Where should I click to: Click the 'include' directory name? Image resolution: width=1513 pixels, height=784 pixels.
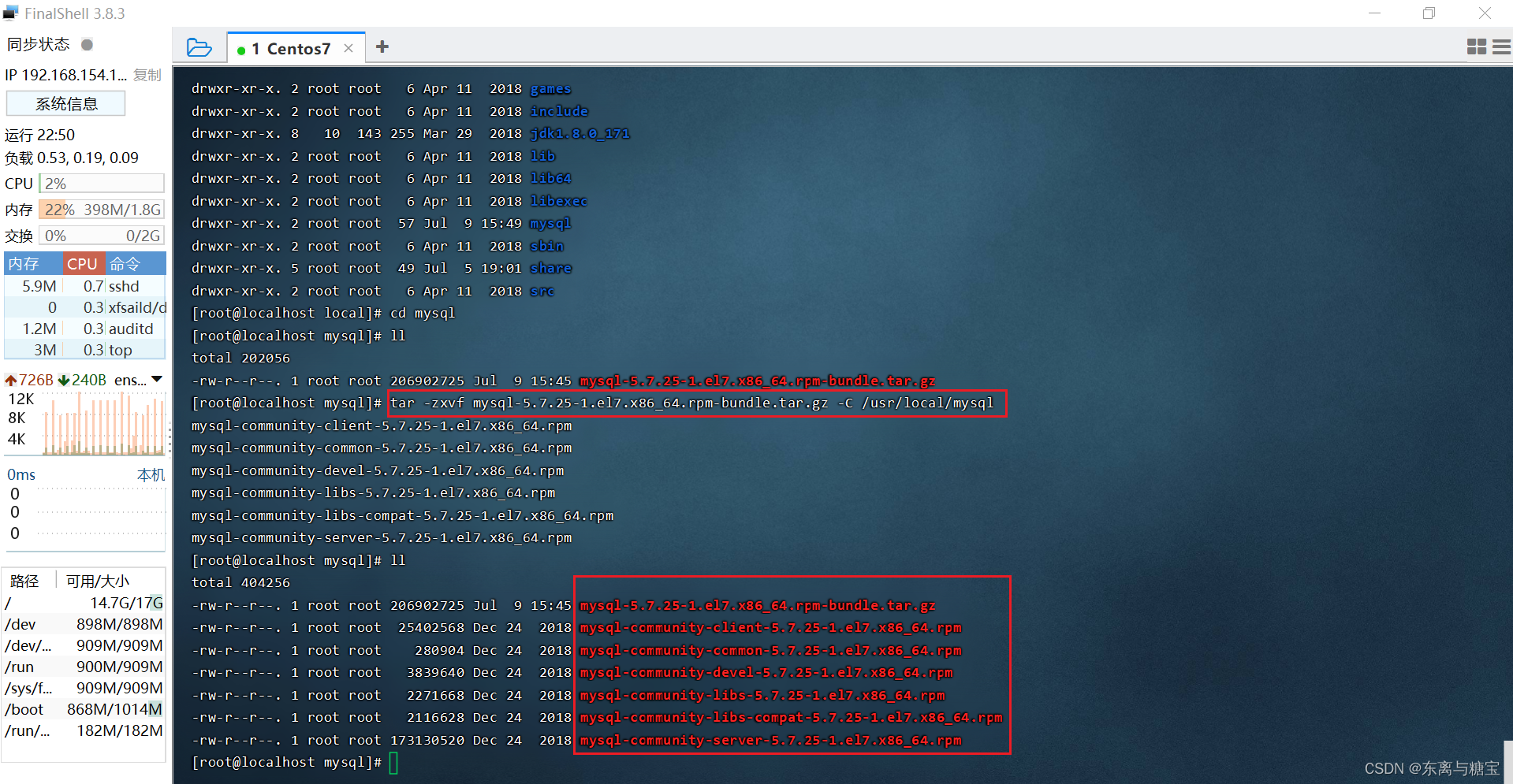click(x=559, y=111)
